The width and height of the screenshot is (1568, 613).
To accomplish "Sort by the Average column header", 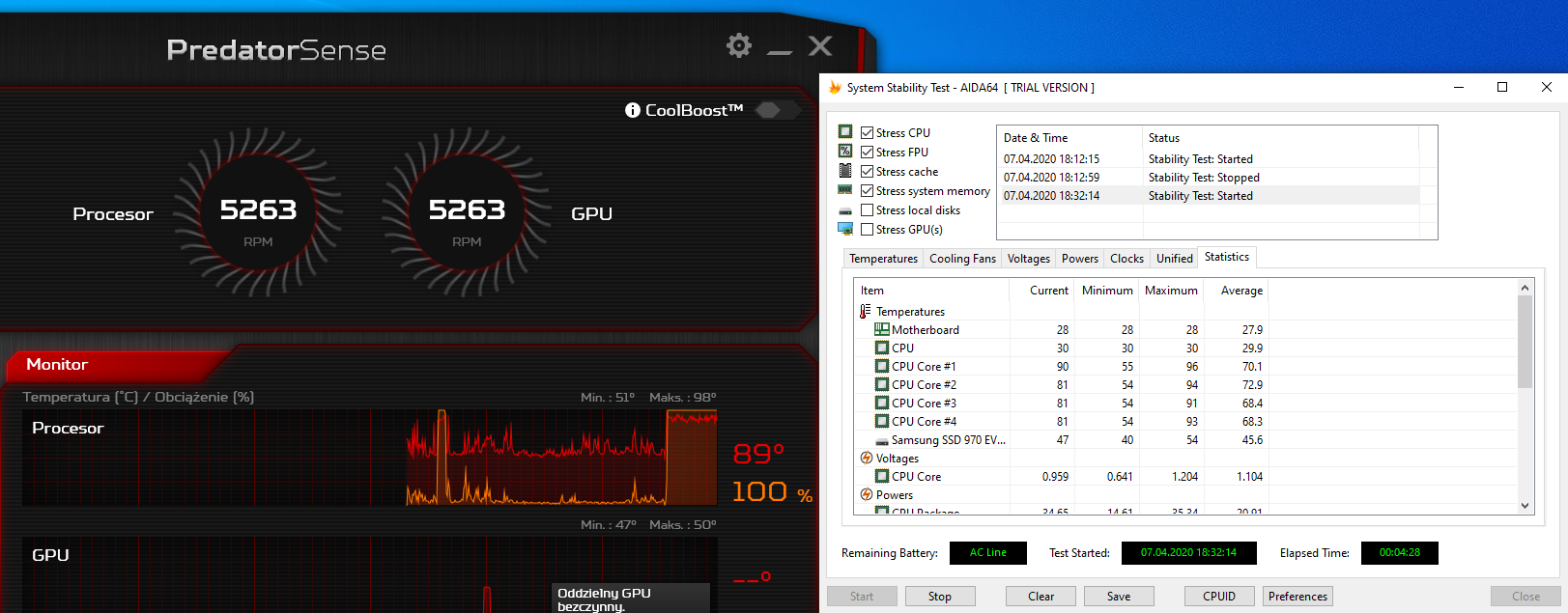I will tap(1236, 291).
